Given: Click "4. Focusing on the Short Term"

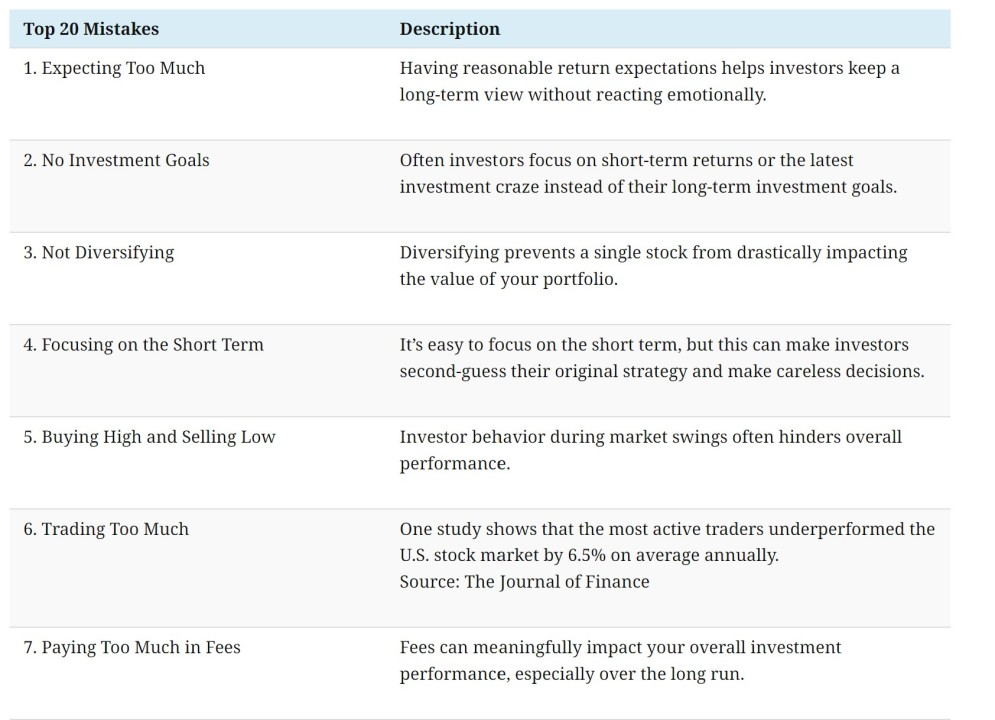Looking at the screenshot, I should pyautogui.click(x=143, y=344).
